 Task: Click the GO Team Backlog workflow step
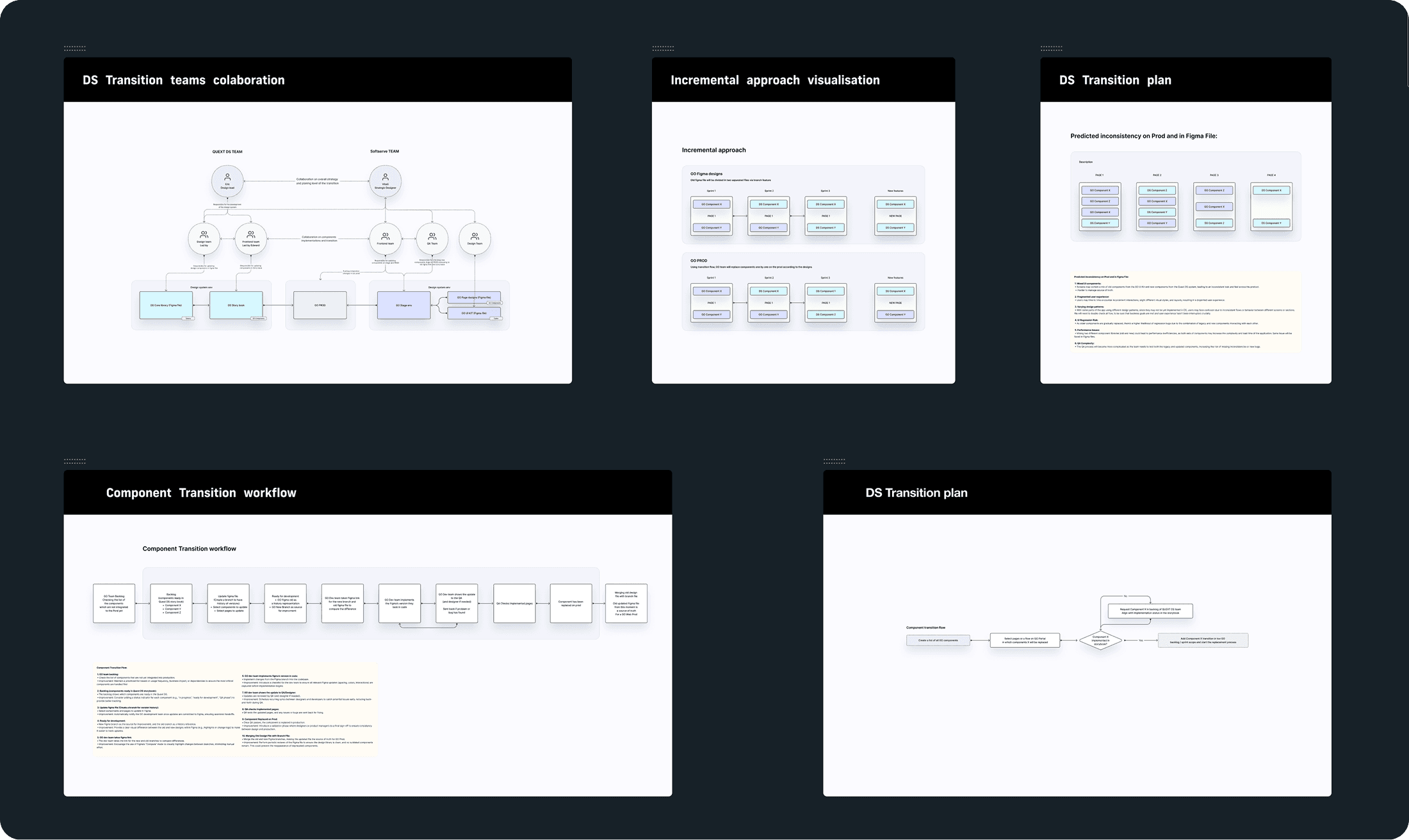114,603
